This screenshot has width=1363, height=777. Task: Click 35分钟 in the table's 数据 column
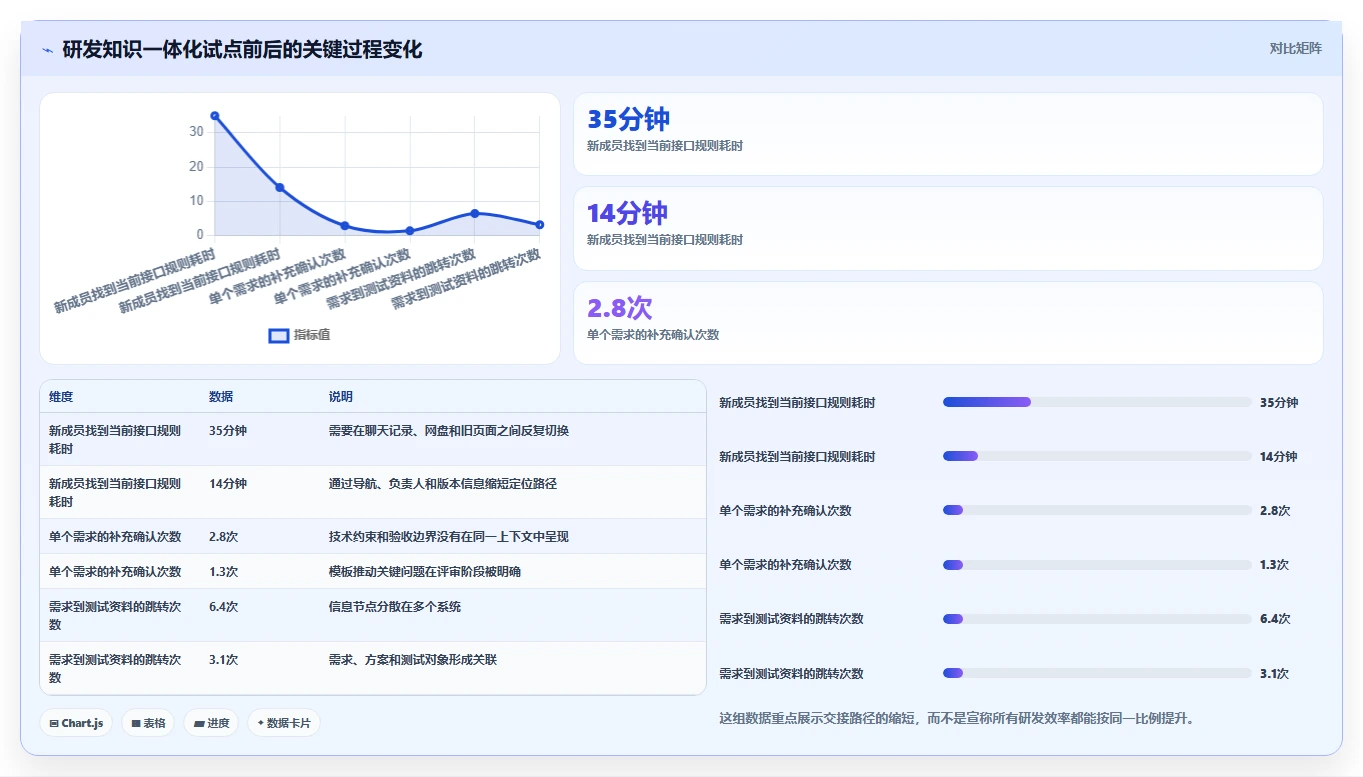tap(228, 431)
